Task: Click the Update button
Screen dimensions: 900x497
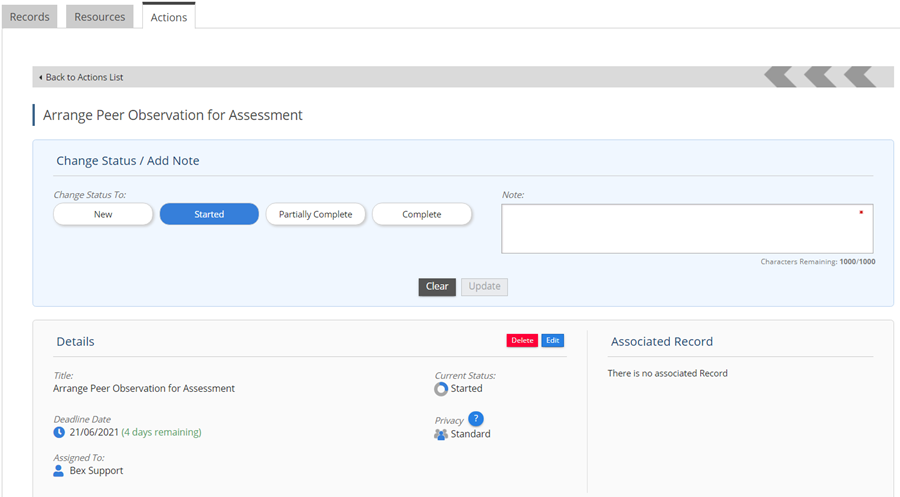Action: pyautogui.click(x=484, y=286)
